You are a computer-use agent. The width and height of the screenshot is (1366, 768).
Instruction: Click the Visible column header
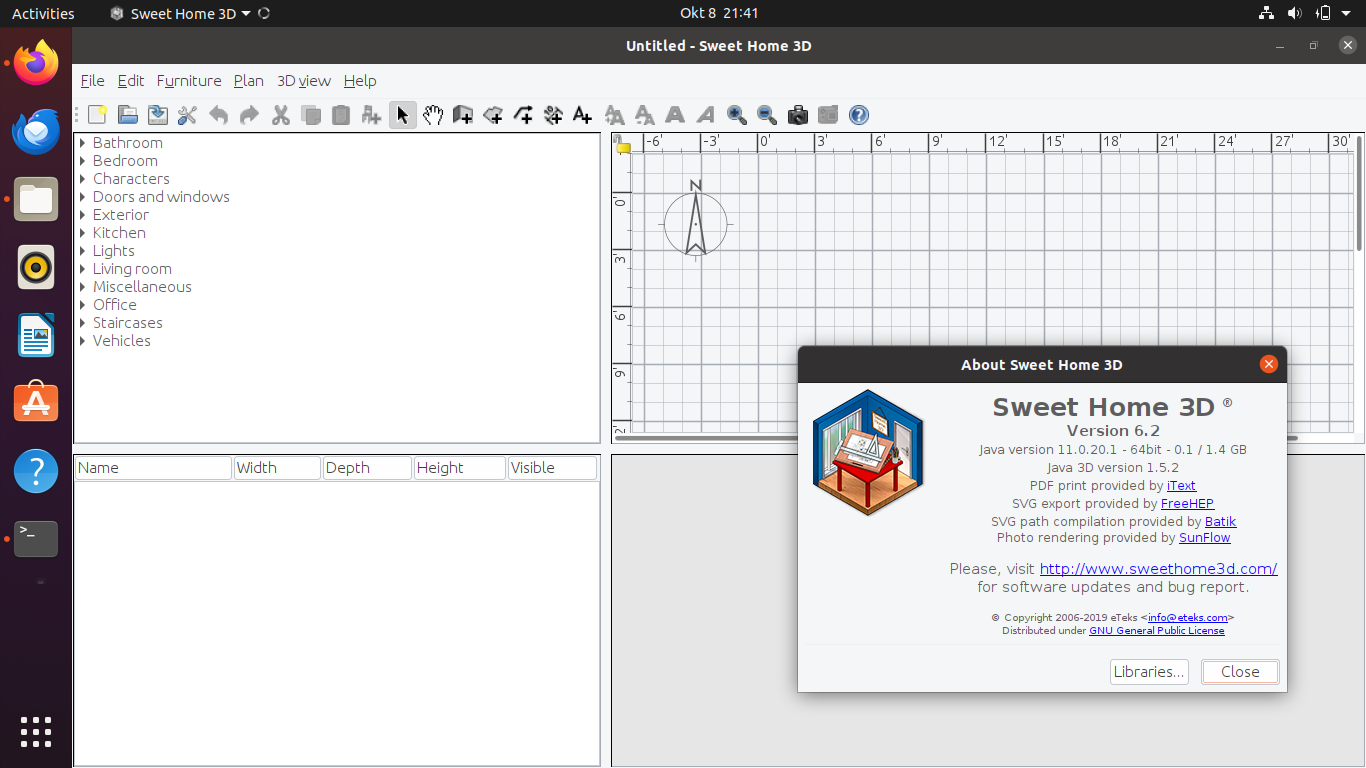(553, 468)
